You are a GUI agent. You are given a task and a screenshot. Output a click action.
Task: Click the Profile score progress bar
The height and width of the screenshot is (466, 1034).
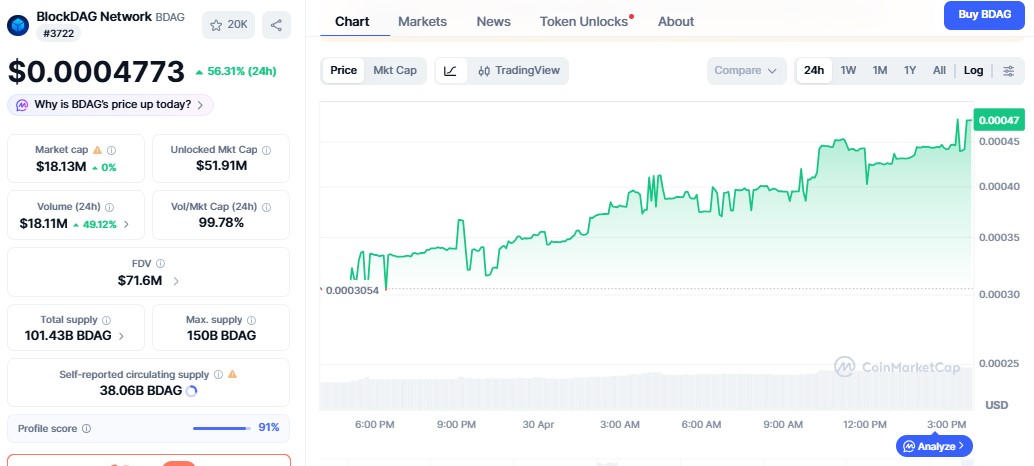click(x=222, y=428)
